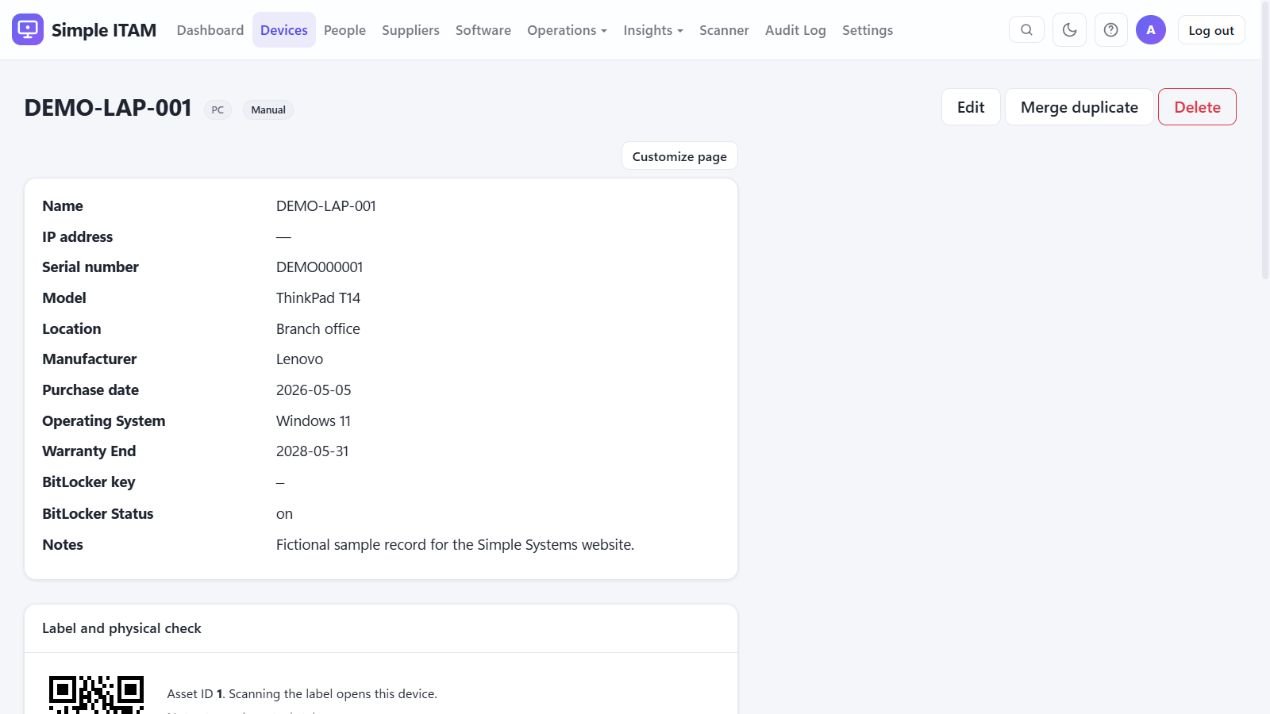Viewport: 1270px width, 714px height.
Task: Expand the Insights dropdown menu
Action: pyautogui.click(x=653, y=30)
